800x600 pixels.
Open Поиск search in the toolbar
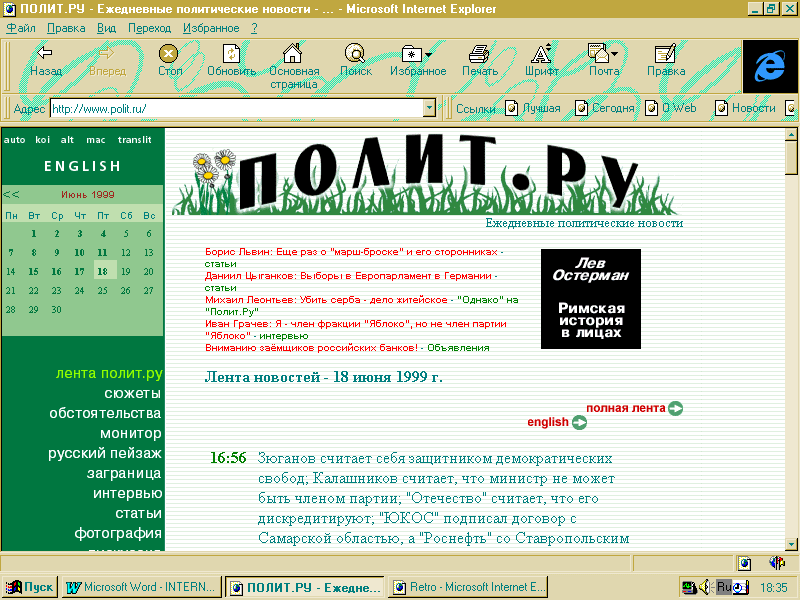(356, 61)
